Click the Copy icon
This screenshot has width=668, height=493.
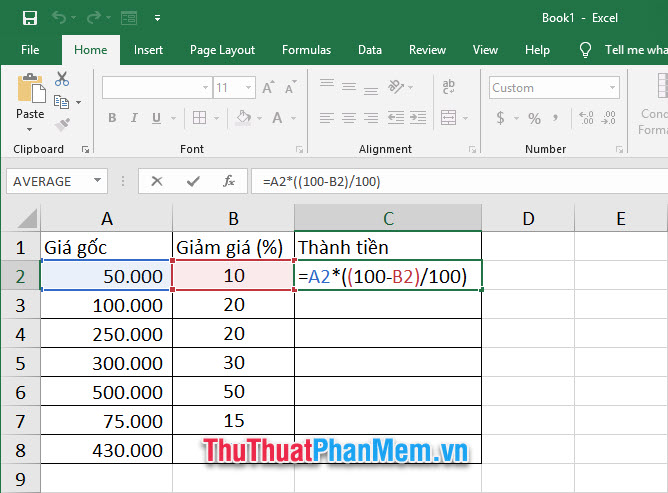click(61, 102)
